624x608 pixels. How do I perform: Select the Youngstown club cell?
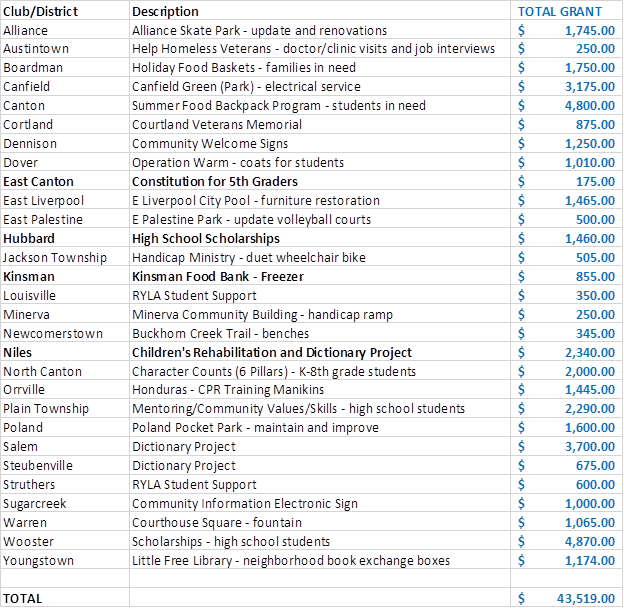[38, 560]
